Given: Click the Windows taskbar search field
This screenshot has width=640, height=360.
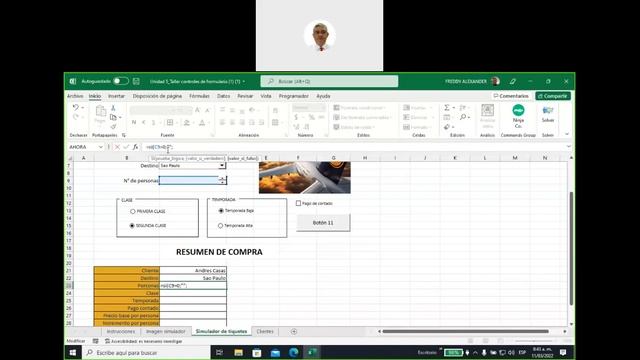Looking at the screenshot, I should (146, 352).
